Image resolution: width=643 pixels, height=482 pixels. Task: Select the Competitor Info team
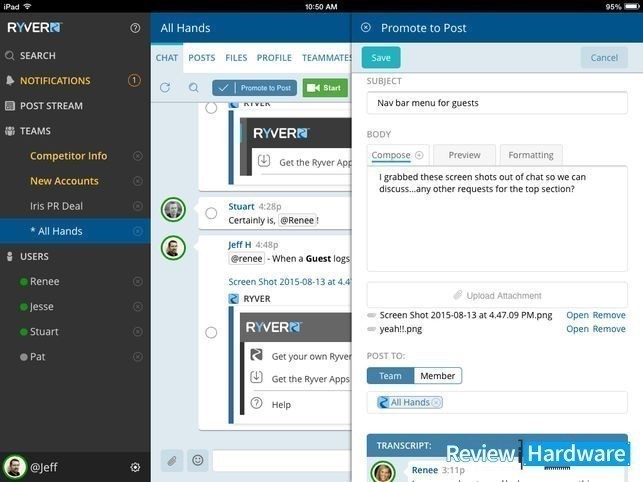pyautogui.click(x=68, y=156)
